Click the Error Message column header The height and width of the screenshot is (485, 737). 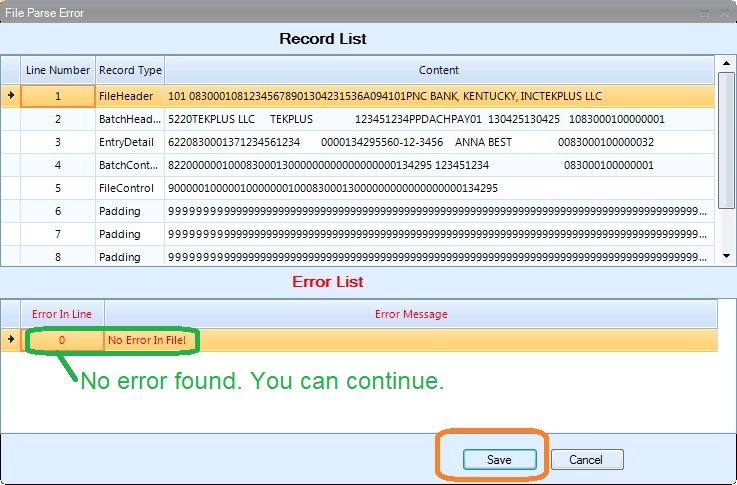(x=411, y=314)
